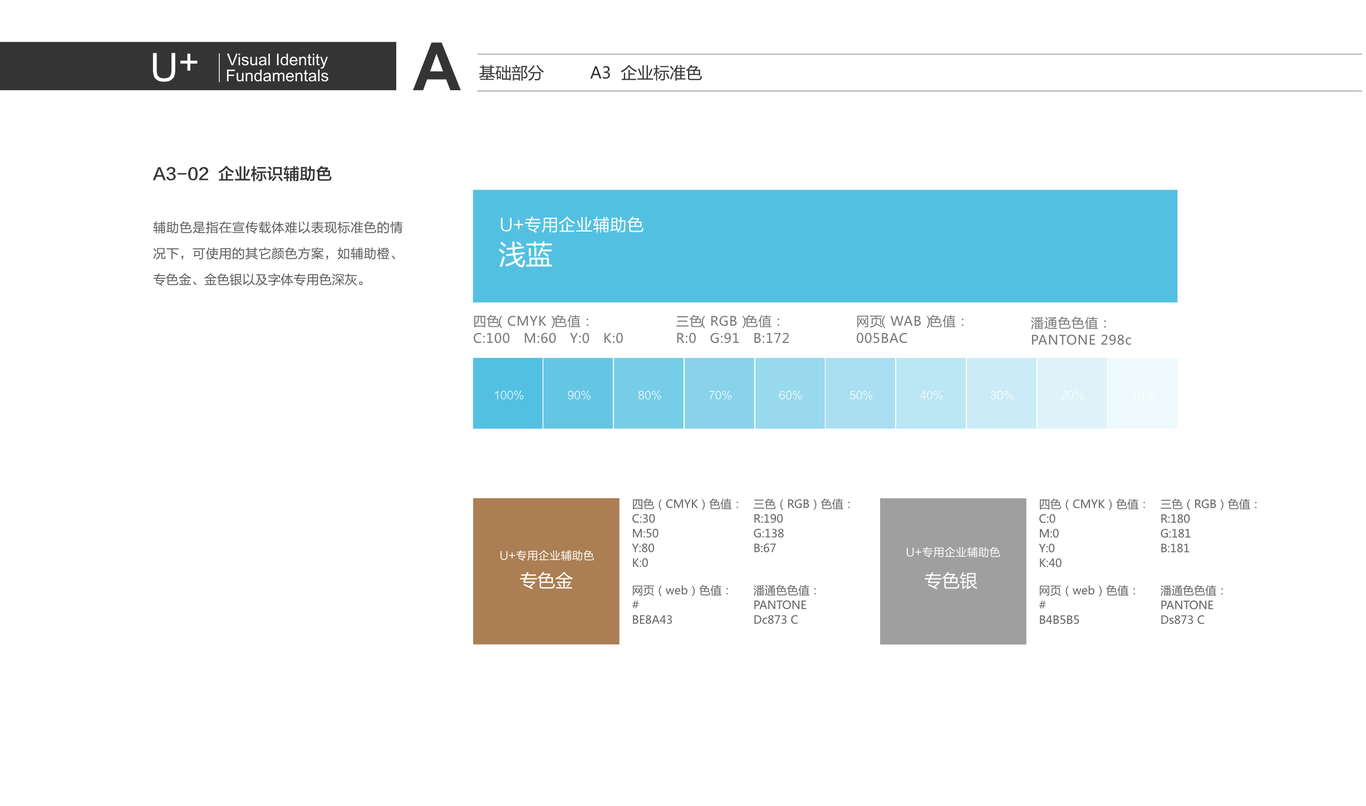Click the gold Pantone value 'Dc873 C'

(x=776, y=620)
